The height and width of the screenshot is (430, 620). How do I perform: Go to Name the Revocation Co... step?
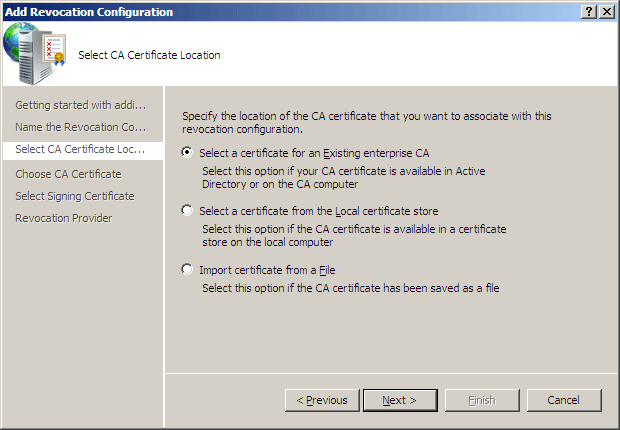click(81, 127)
